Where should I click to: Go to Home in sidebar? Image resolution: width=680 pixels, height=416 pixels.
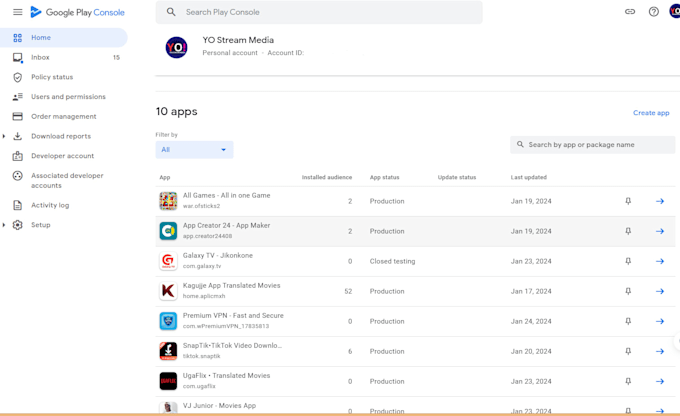coord(64,38)
